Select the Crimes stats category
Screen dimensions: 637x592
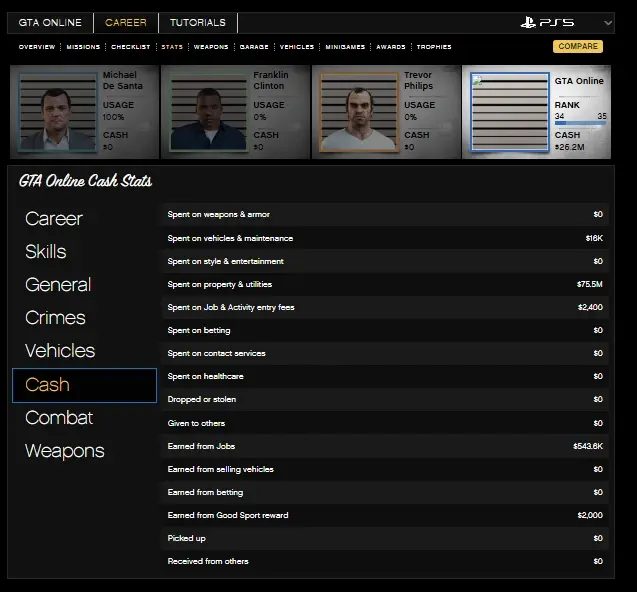(55, 318)
